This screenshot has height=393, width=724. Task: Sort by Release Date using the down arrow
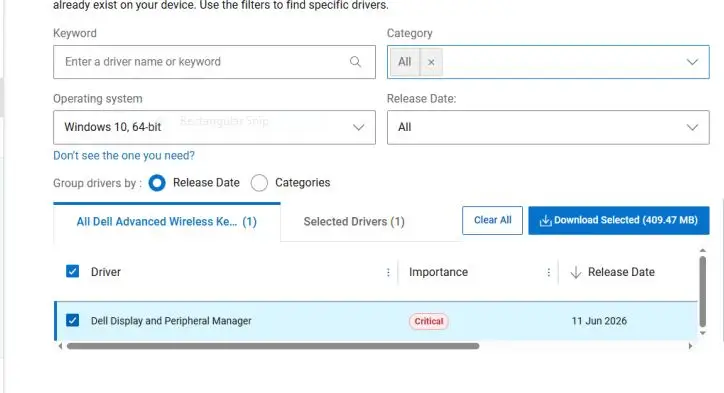576,272
